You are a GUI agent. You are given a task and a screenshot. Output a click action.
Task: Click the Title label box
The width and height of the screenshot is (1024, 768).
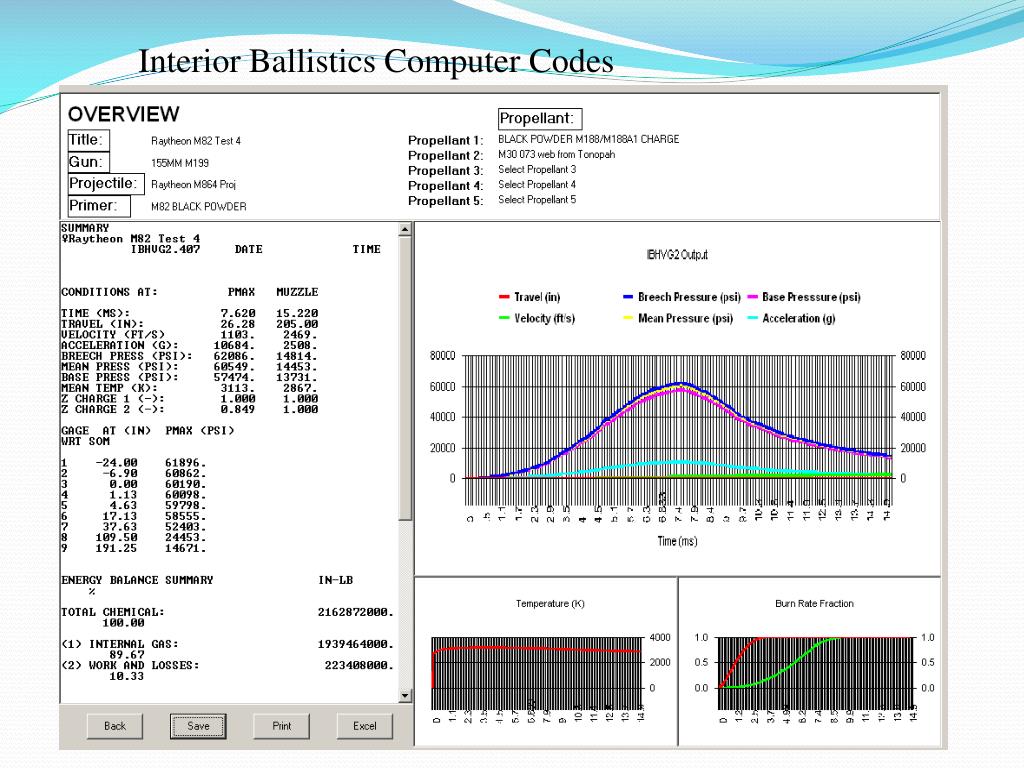[x=89, y=140]
